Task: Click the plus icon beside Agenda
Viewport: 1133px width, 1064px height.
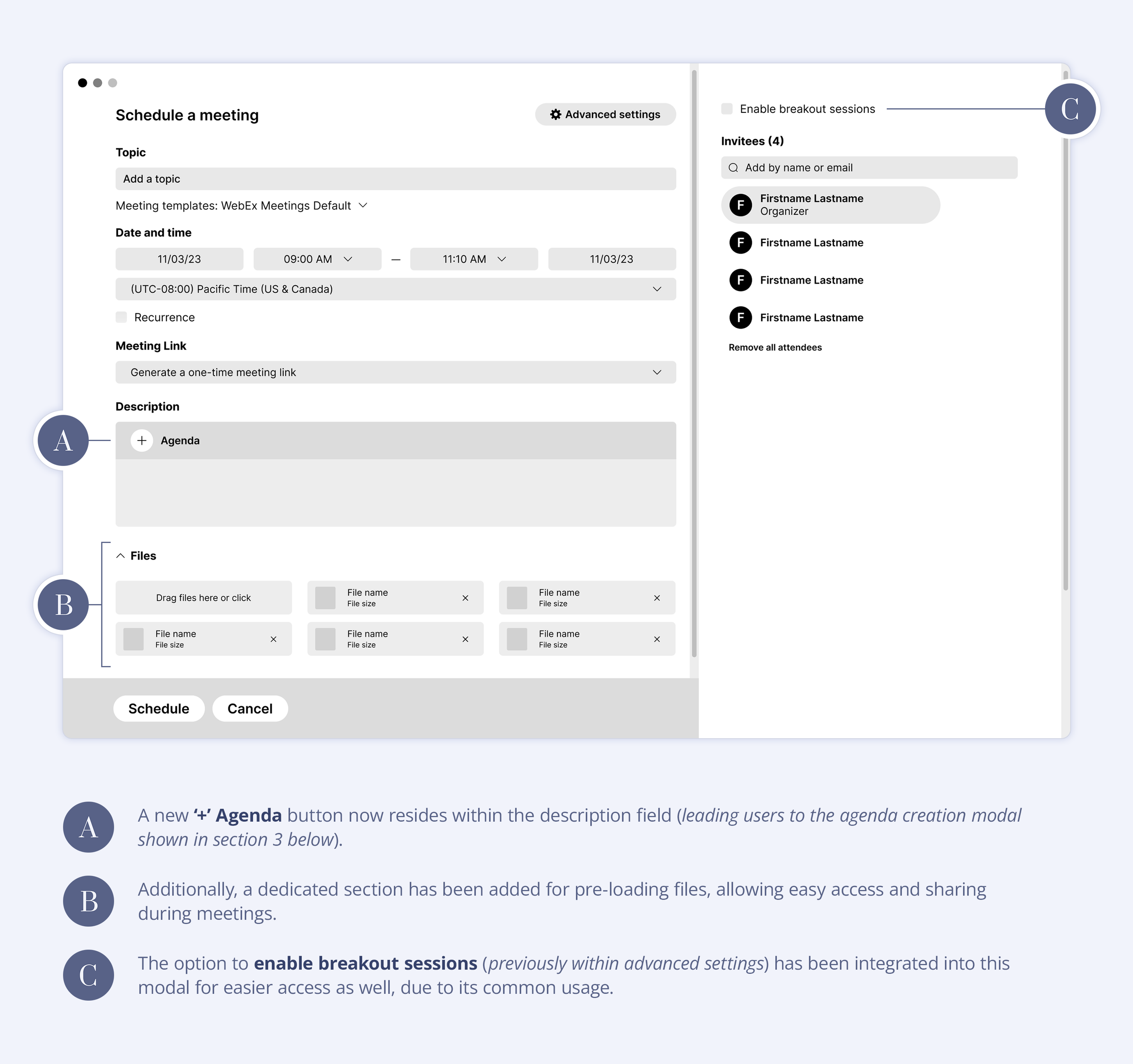Action: (141, 440)
